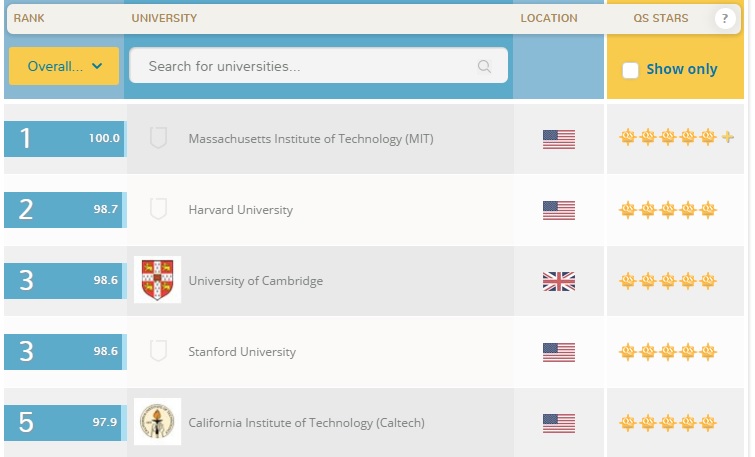Focus the Search for universities field
The height and width of the screenshot is (457, 755).
point(318,65)
